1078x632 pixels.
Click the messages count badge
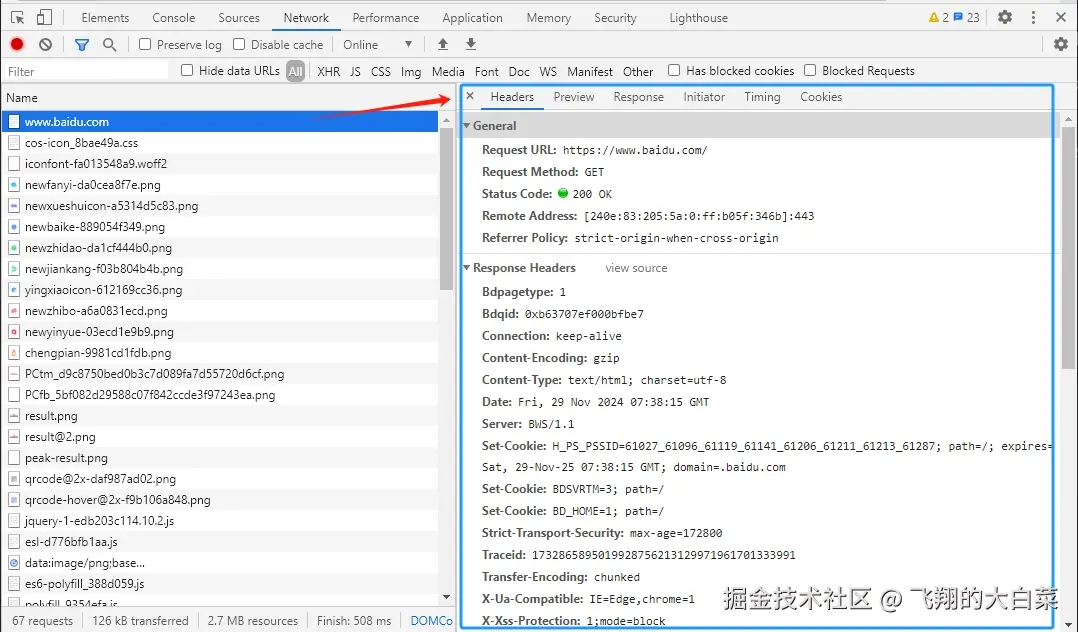(966, 17)
